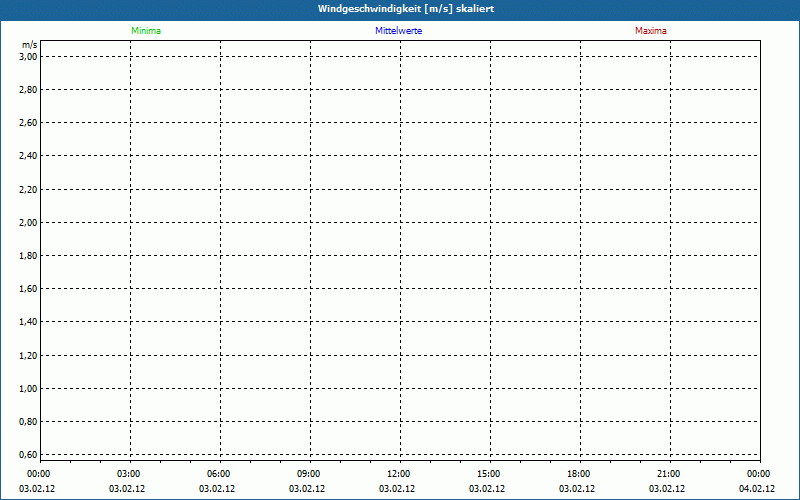
Task: Click the 12:00 time axis label
Action: [398, 474]
